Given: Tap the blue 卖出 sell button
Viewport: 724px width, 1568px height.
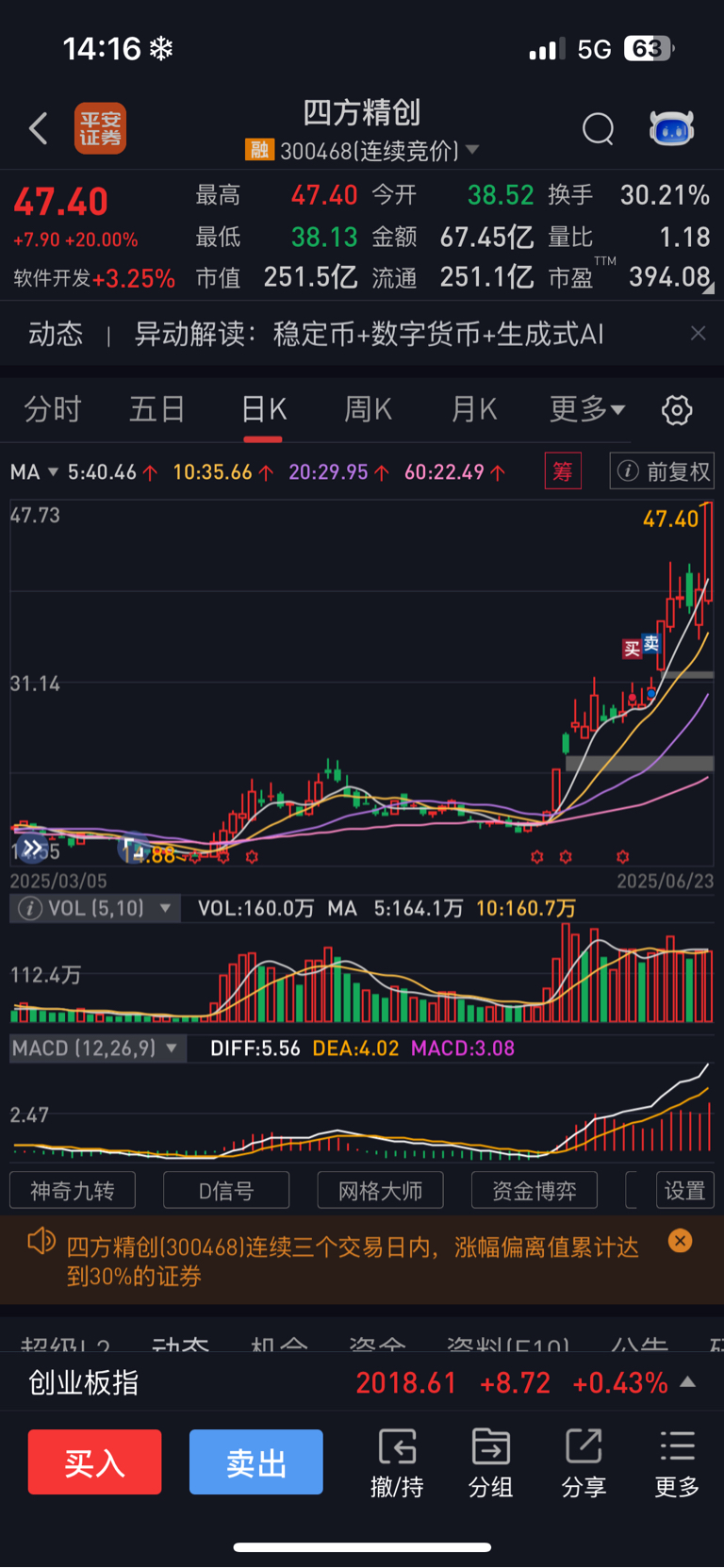Looking at the screenshot, I should coord(256,1462).
